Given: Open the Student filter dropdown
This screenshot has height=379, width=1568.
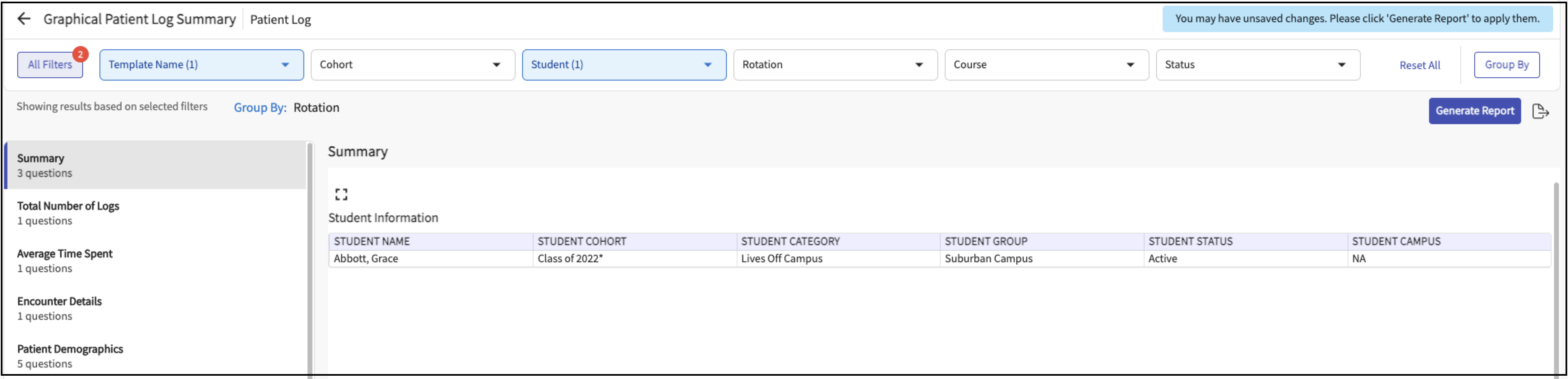Looking at the screenshot, I should 624,65.
